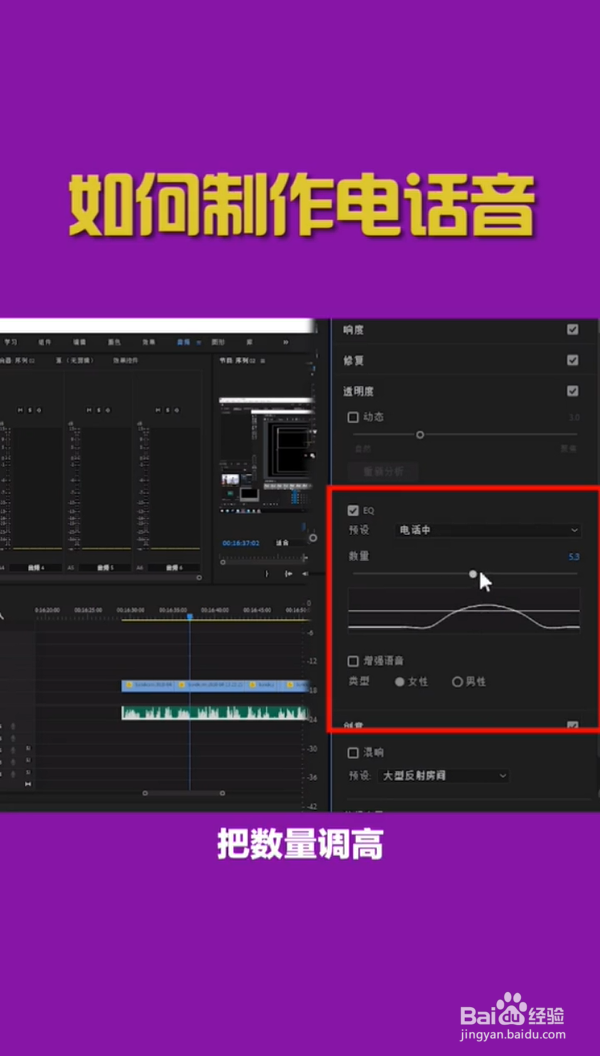This screenshot has width=600, height=1056.
Task: Open the EQ 预设 dropdown 电话中
Action: coord(487,530)
